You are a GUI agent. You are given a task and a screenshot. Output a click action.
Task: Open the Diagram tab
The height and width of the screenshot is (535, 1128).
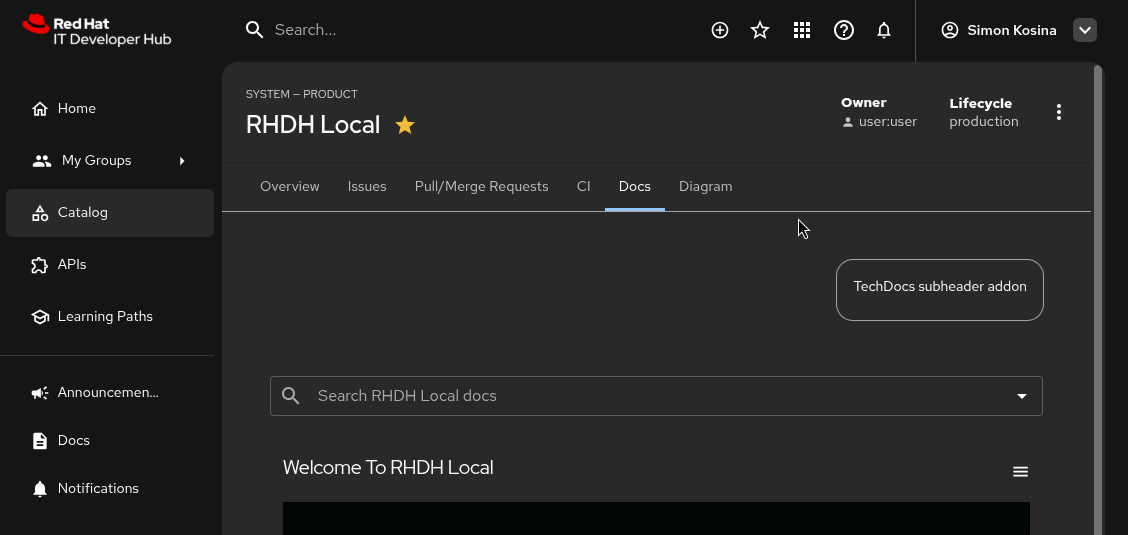(x=706, y=186)
